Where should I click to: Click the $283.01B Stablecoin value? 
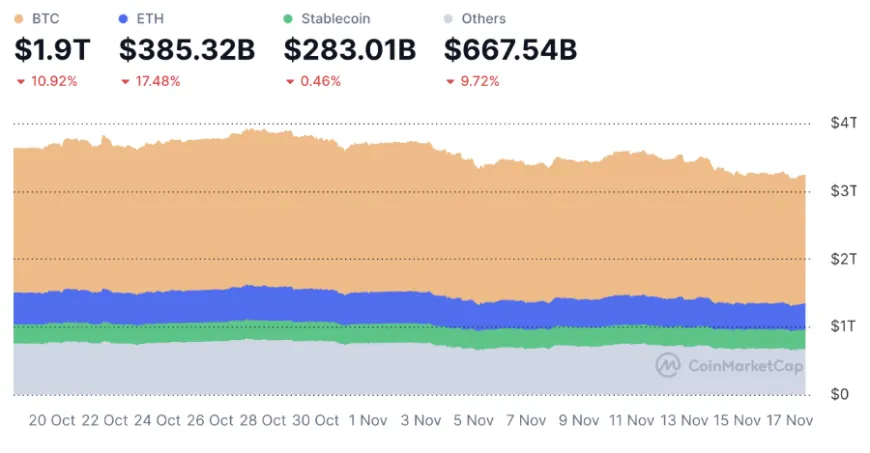pos(350,49)
